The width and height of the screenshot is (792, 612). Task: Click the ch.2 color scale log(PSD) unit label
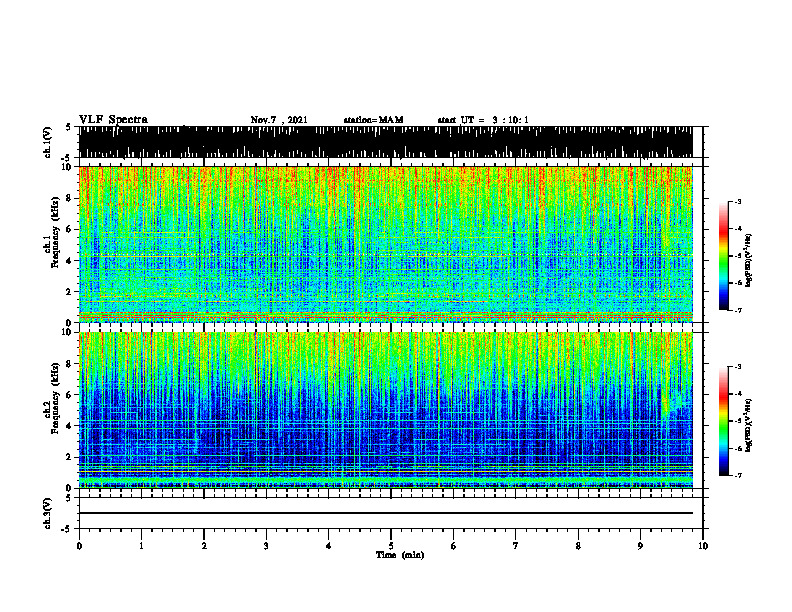pos(749,425)
